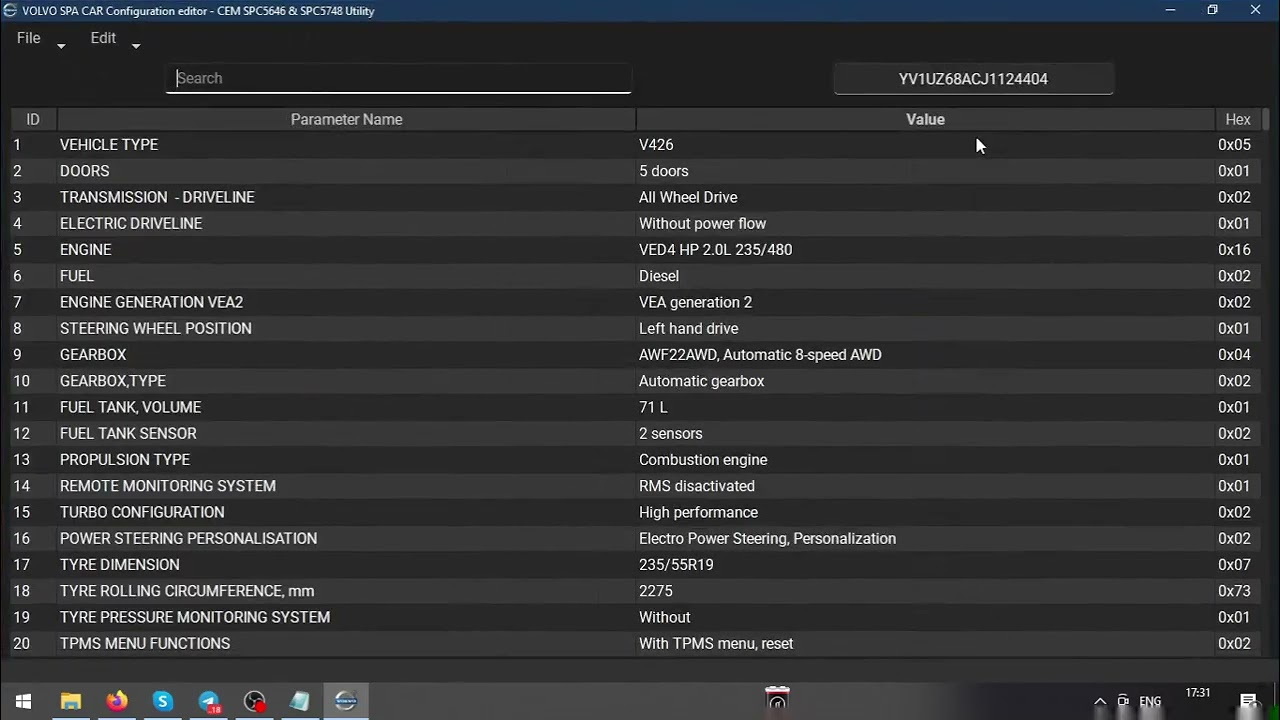Open the File menu
The image size is (1280, 720).
(28, 38)
